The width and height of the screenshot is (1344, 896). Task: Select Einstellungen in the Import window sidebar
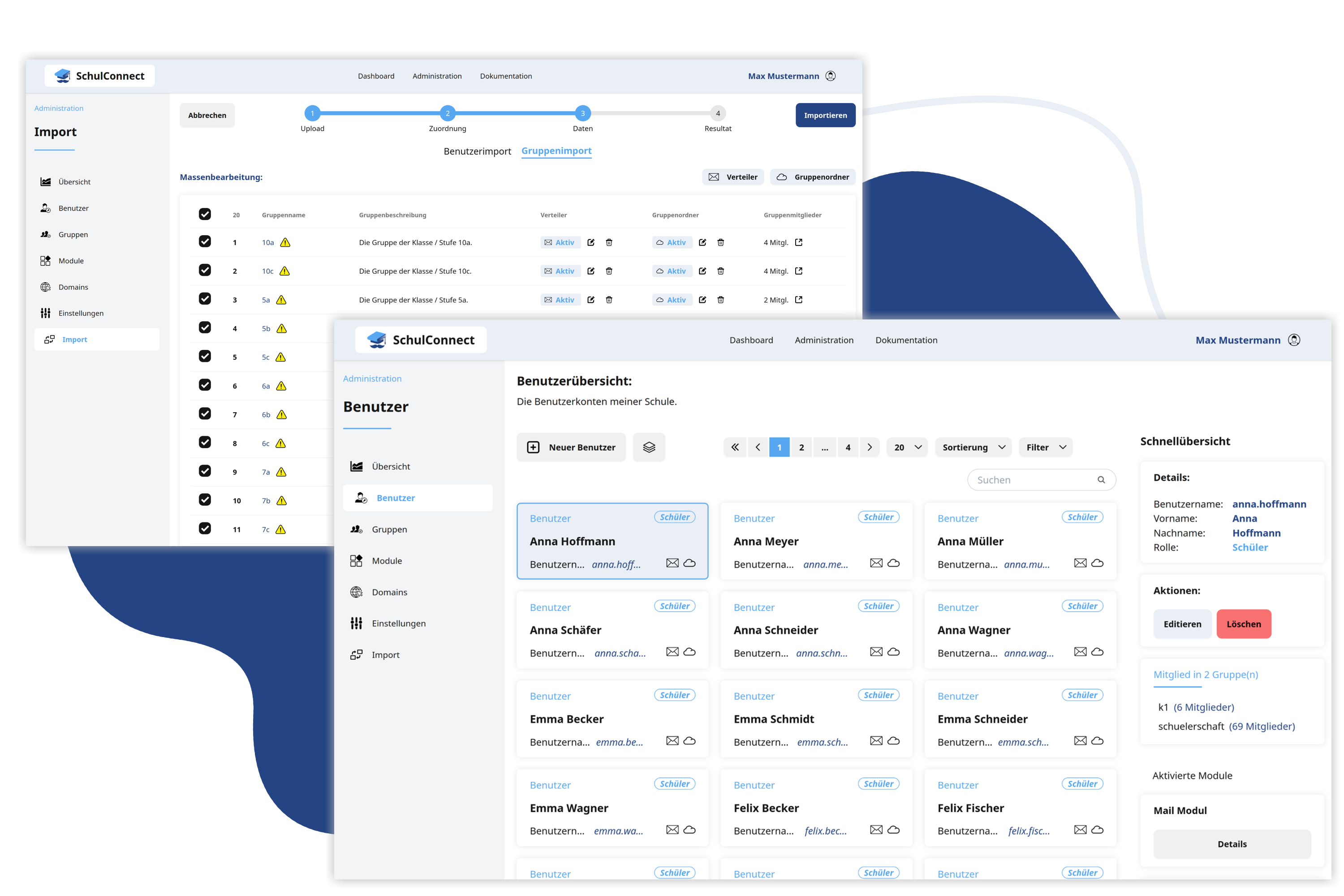point(97,313)
